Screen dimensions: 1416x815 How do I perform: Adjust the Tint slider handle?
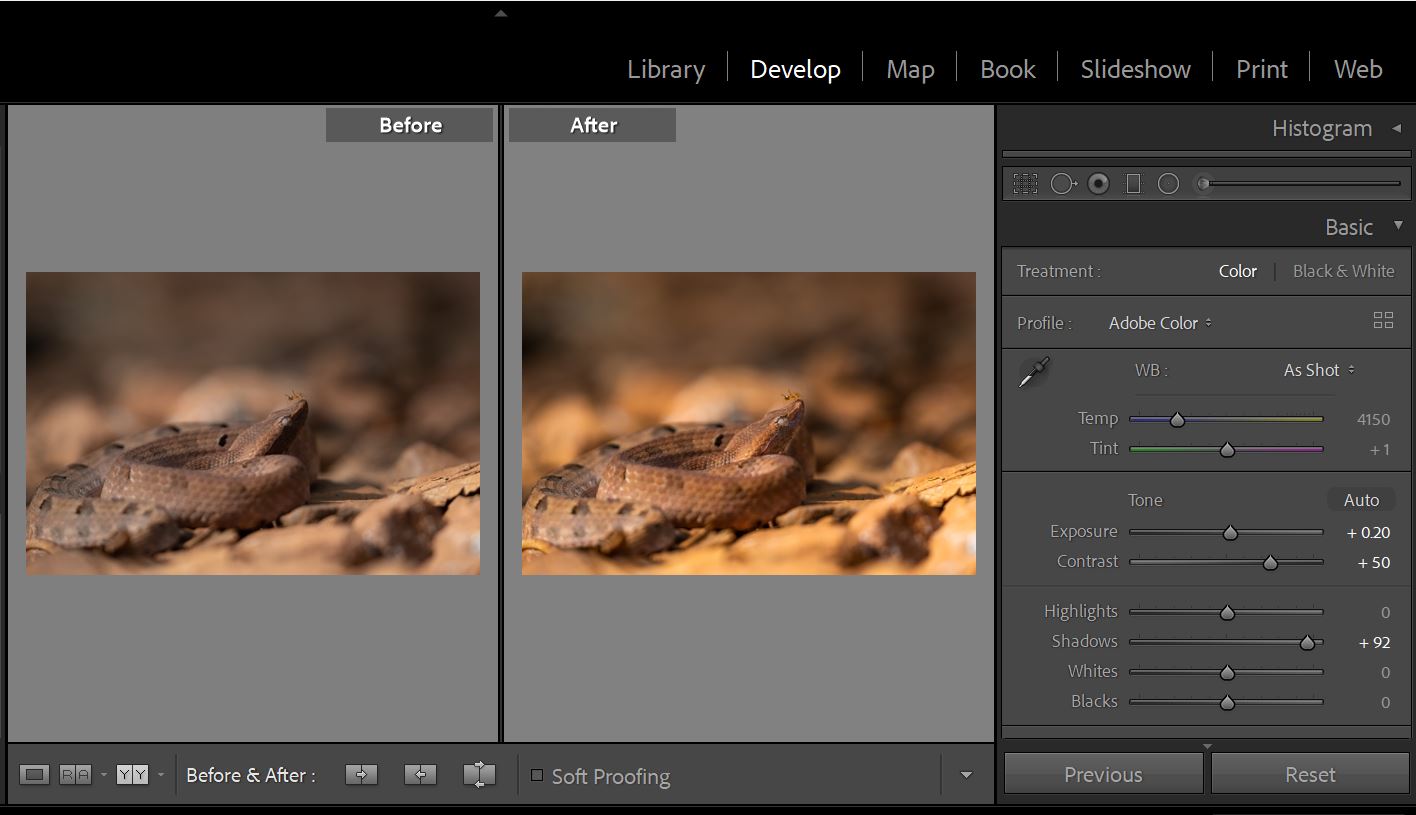1227,450
